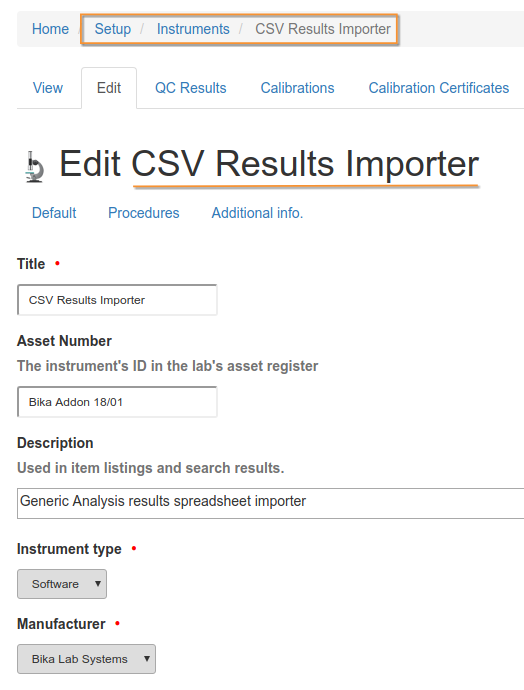Navigate to the Instruments breadcrumb
This screenshot has width=524, height=690.
coord(193,29)
